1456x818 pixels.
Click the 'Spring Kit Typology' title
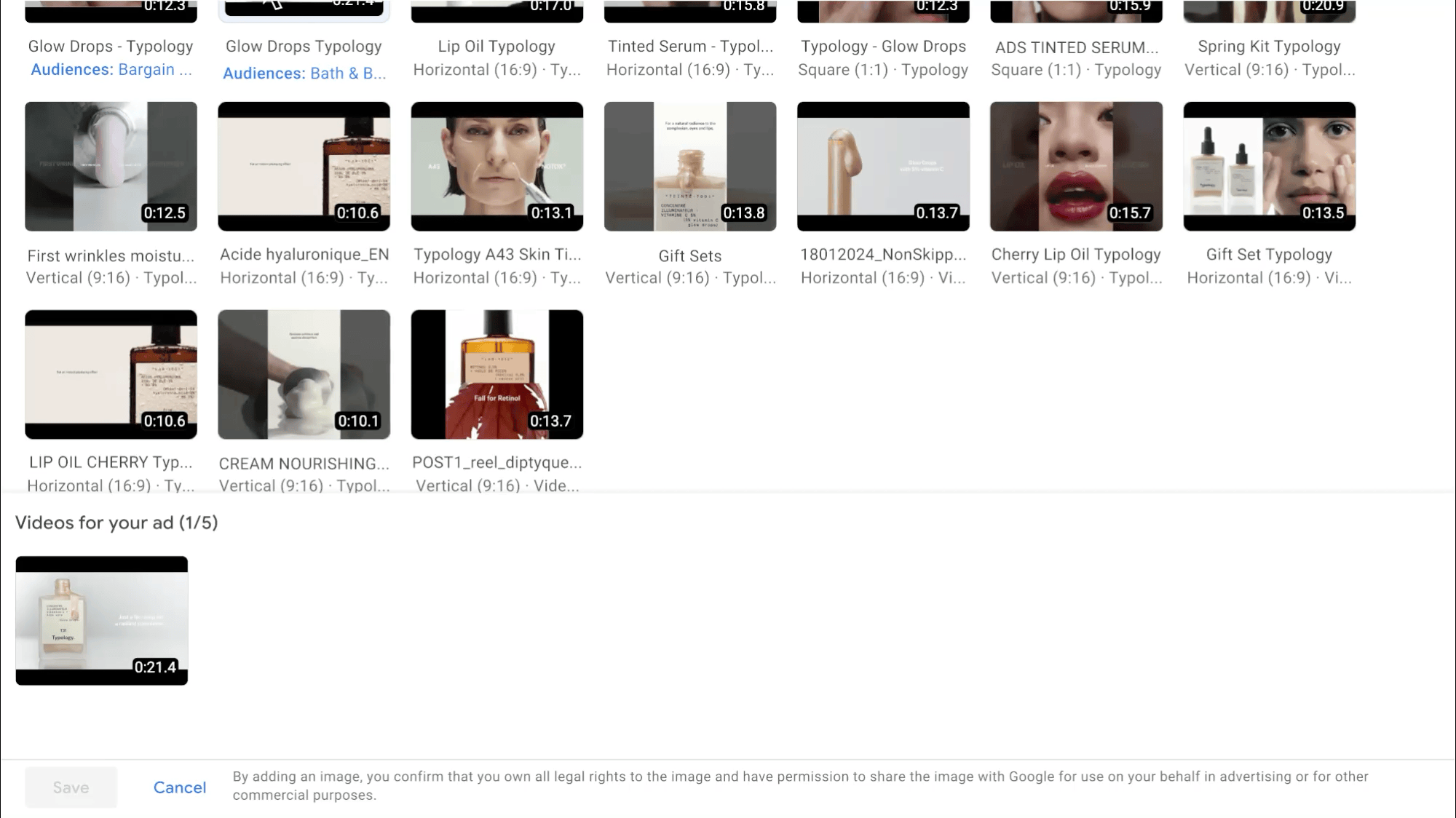pyautogui.click(x=1269, y=47)
